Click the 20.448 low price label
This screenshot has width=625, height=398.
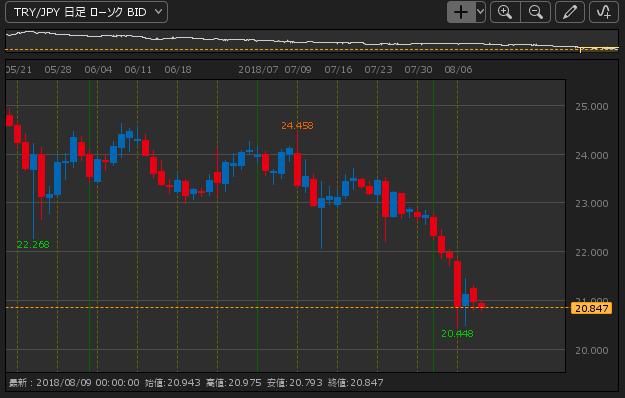coord(457,333)
